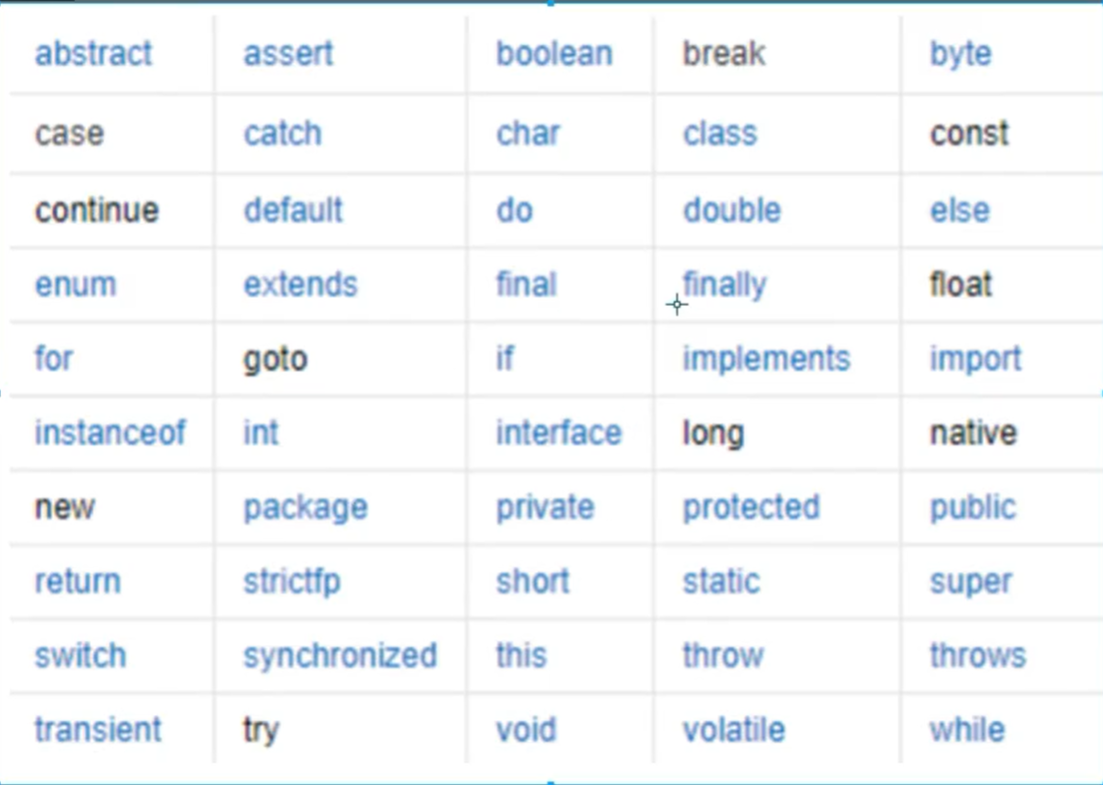Open the assert keyword link
This screenshot has height=785, width=1103.
point(288,54)
